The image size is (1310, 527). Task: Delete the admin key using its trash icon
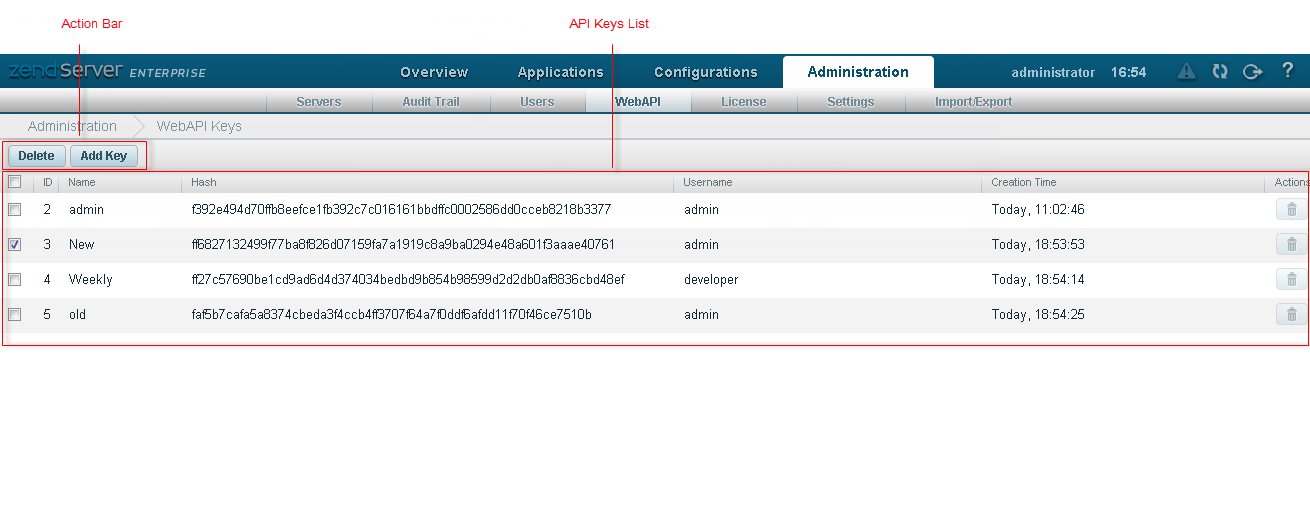tap(1291, 210)
